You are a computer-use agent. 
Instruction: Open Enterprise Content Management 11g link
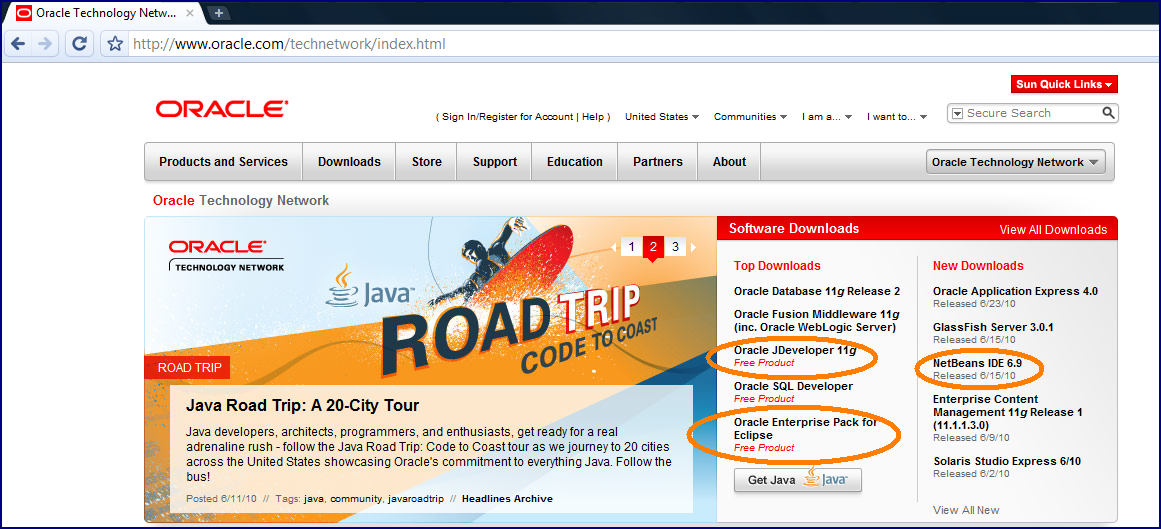[x=1008, y=412]
